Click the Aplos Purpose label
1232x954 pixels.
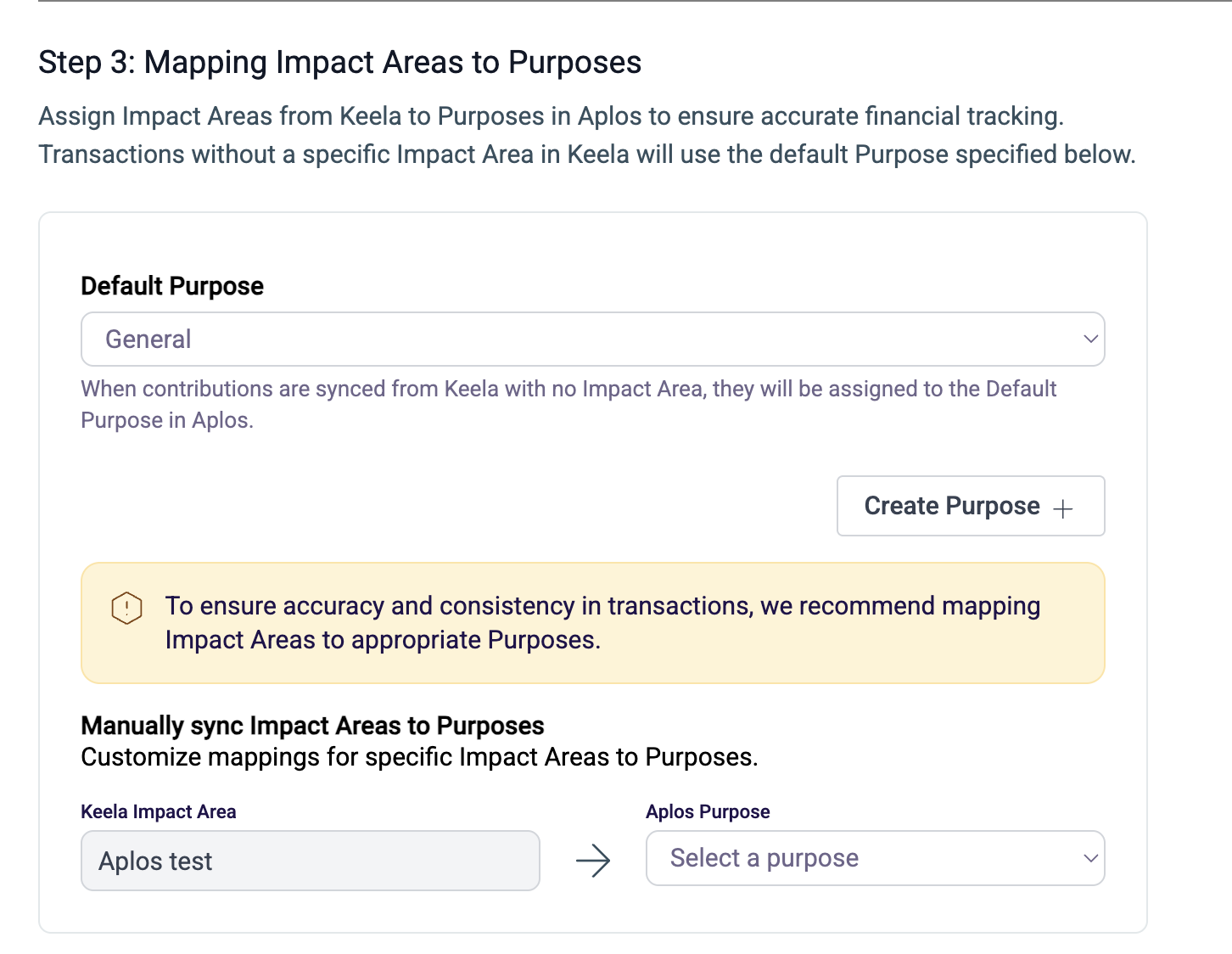(x=708, y=811)
